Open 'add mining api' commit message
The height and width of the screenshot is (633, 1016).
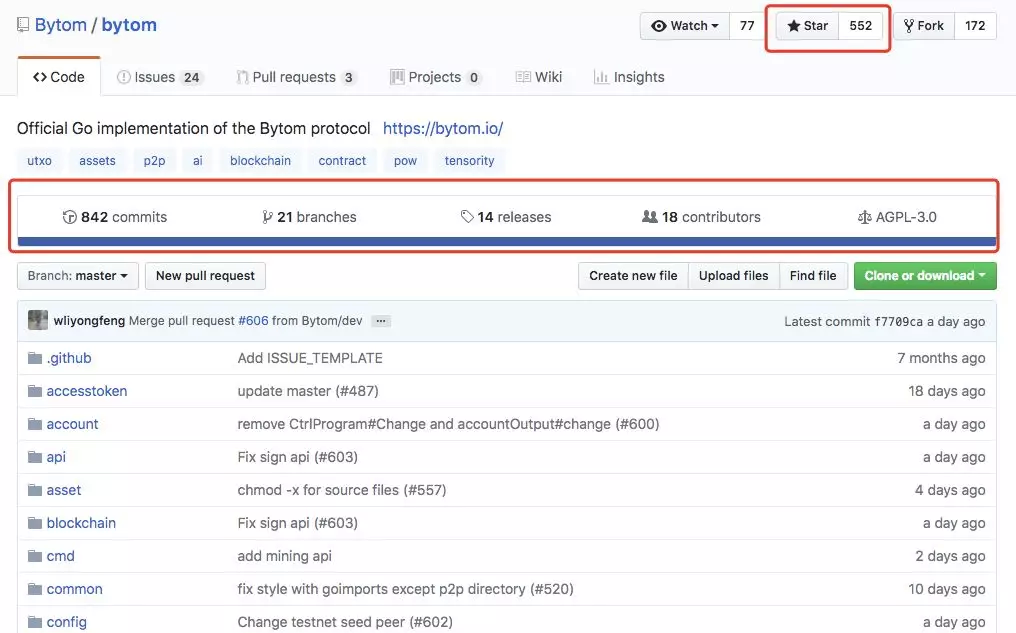[x=284, y=557]
